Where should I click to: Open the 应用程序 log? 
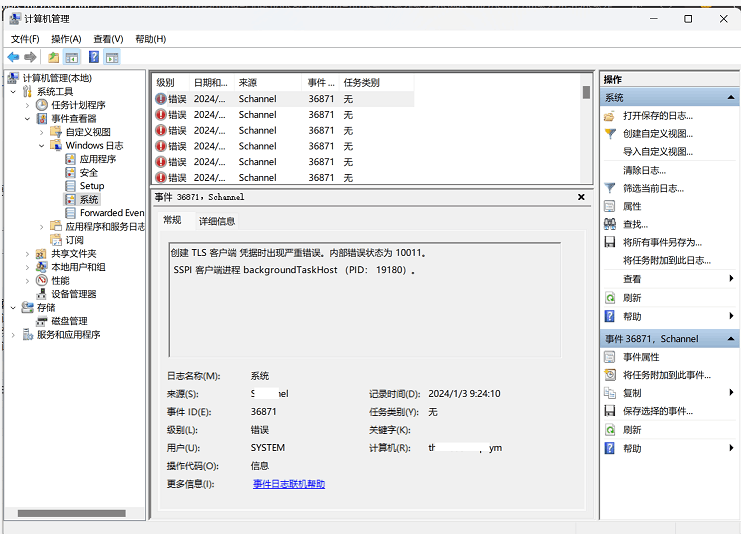tap(97, 159)
